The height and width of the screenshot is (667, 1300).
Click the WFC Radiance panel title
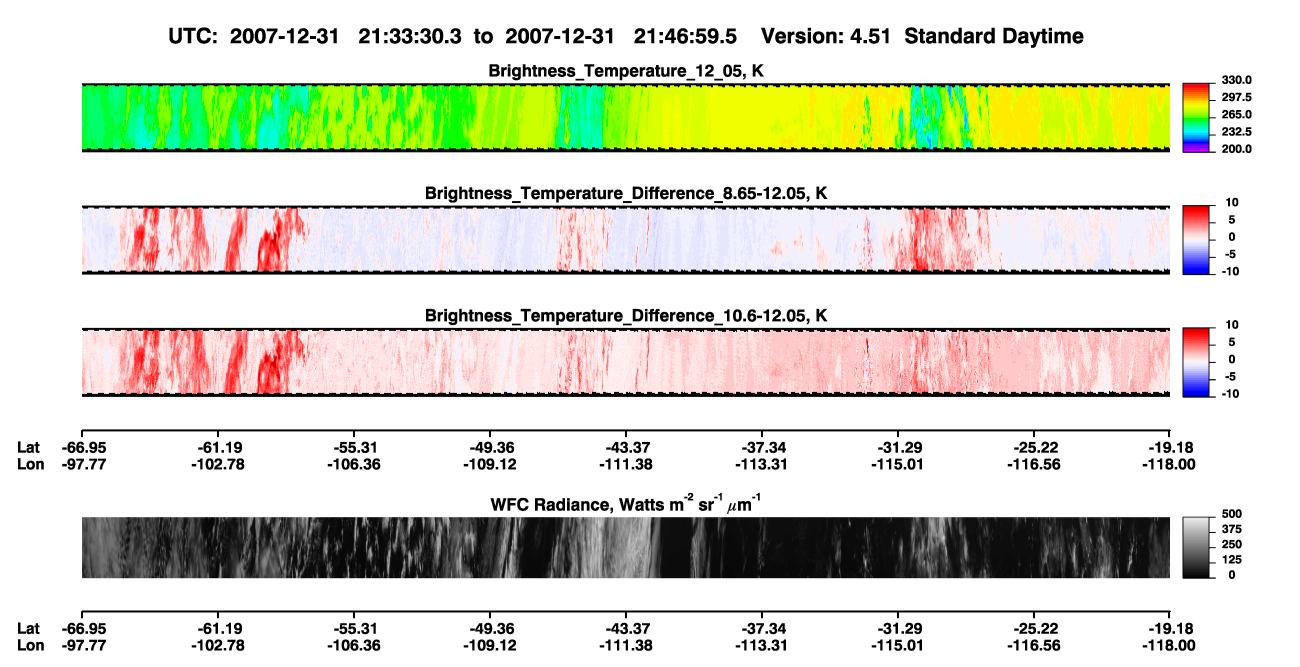click(626, 503)
